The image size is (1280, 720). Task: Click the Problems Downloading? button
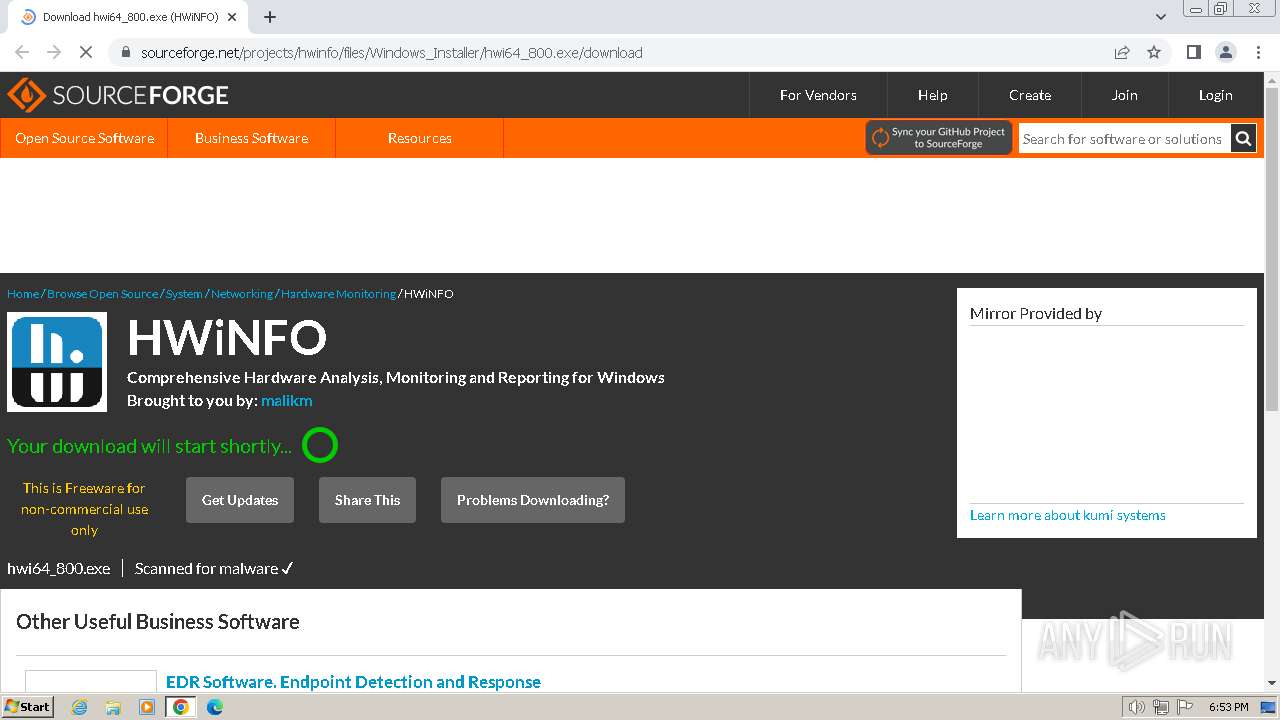point(533,500)
